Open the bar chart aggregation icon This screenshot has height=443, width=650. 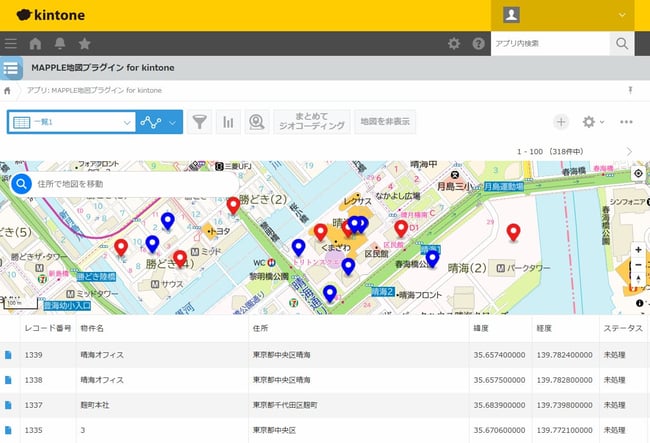(229, 122)
